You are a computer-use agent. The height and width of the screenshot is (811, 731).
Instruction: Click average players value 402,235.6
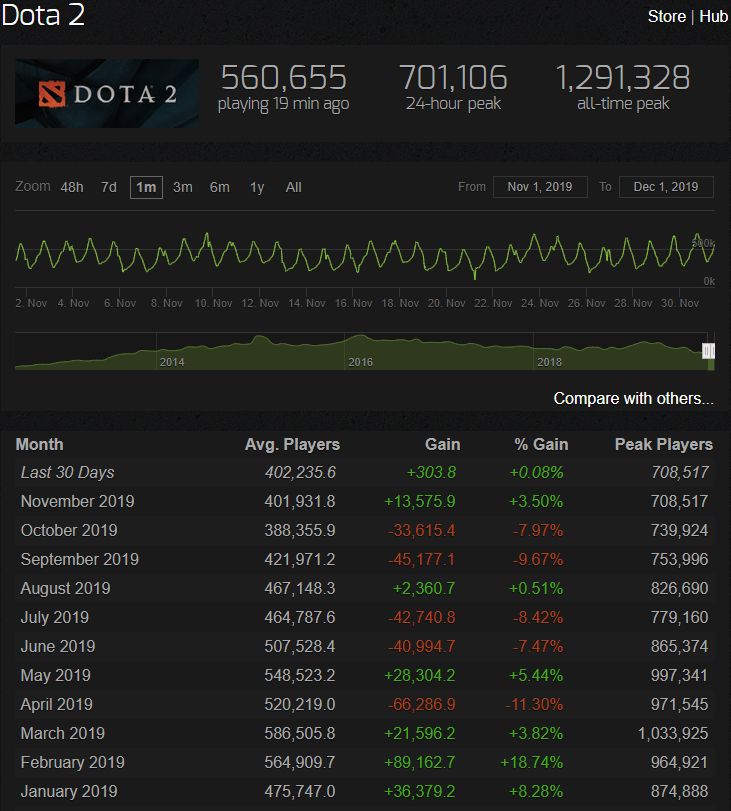(x=300, y=472)
